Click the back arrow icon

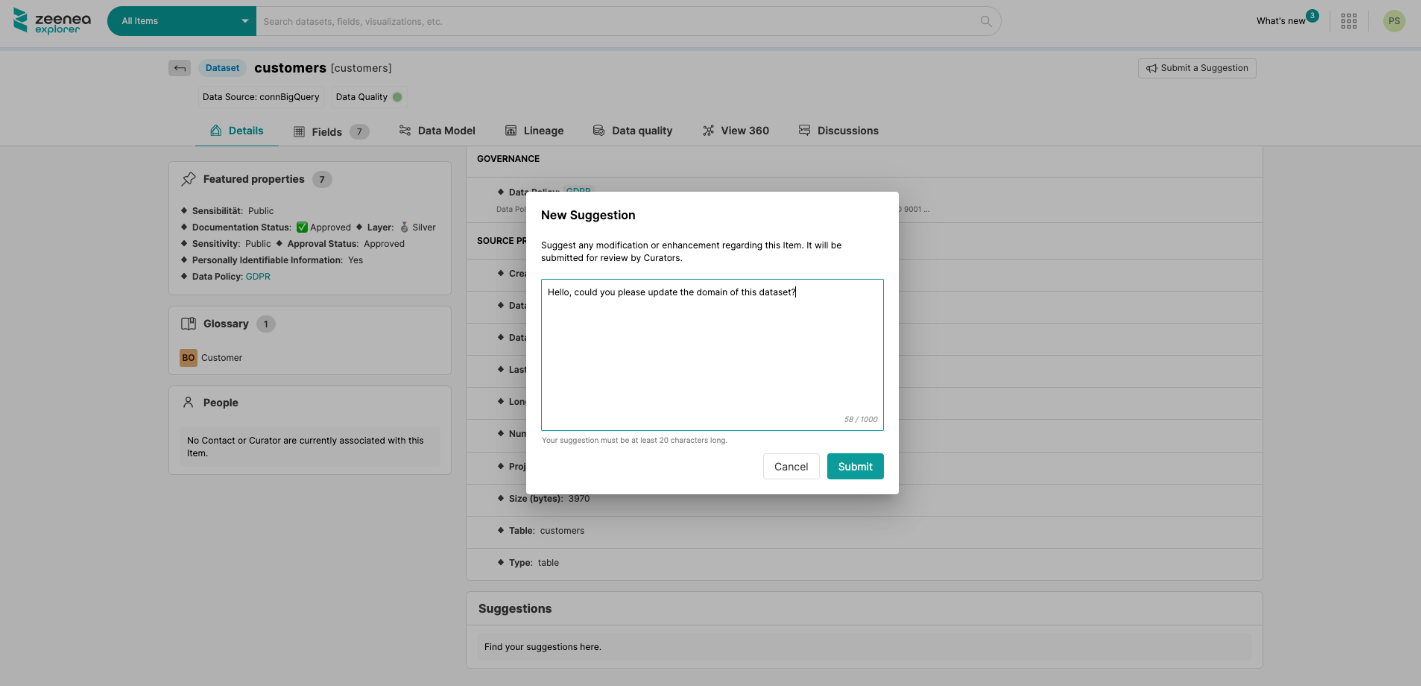click(179, 68)
